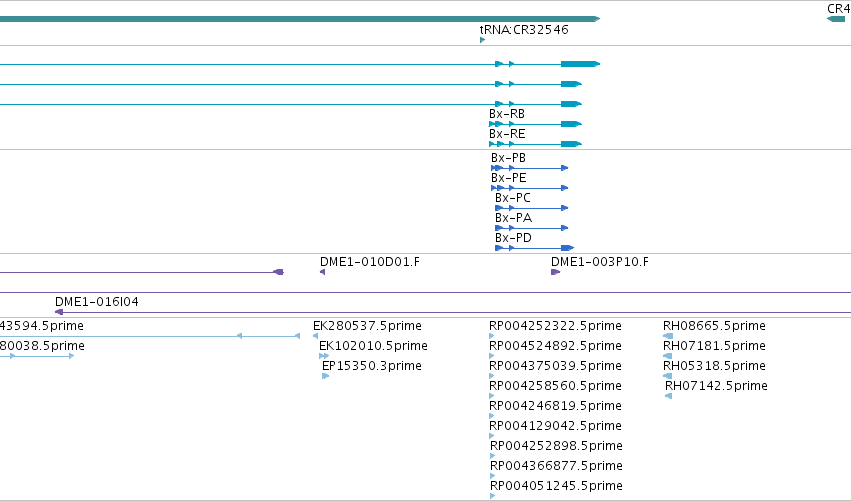Click the RP004051245.5prime arrow glyph
Image resolution: width=851 pixels, height=501 pixels.
coord(493,496)
